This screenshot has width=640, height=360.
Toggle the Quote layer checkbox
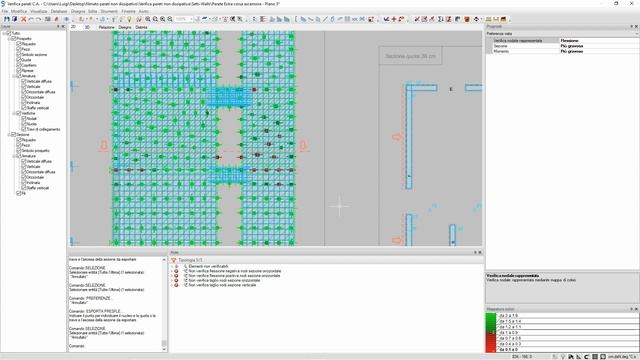[x=18, y=60]
